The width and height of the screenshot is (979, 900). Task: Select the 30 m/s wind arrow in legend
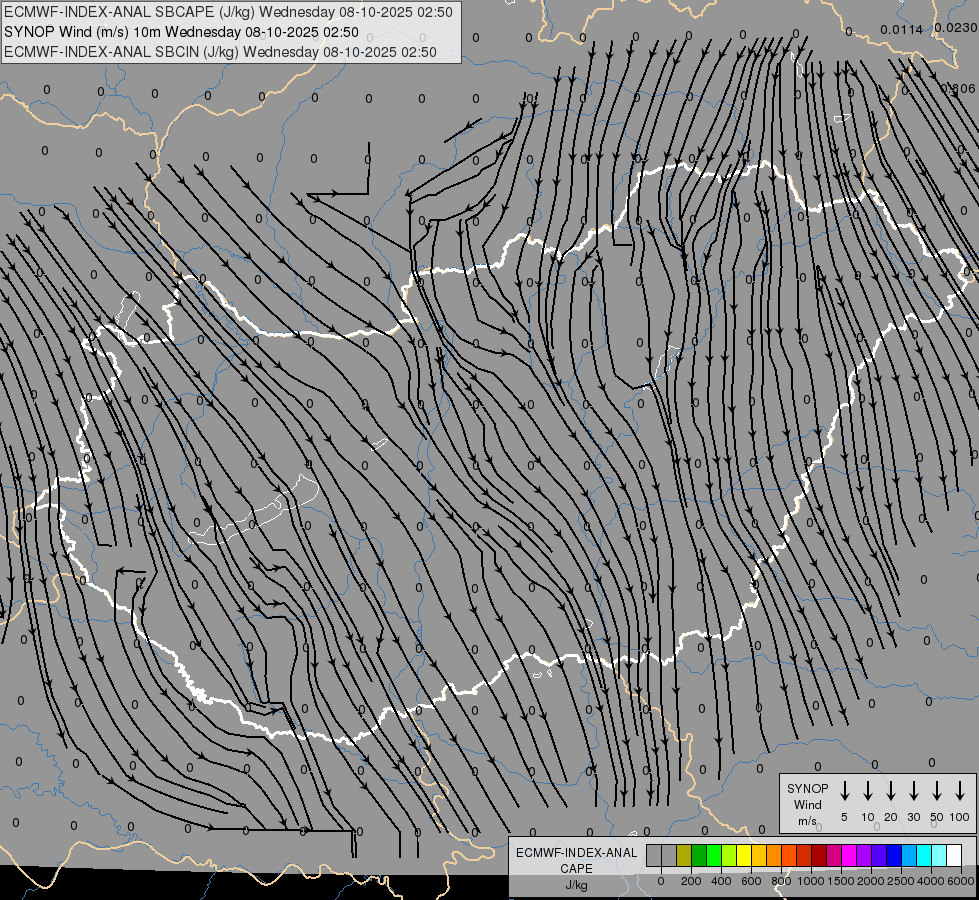point(913,791)
